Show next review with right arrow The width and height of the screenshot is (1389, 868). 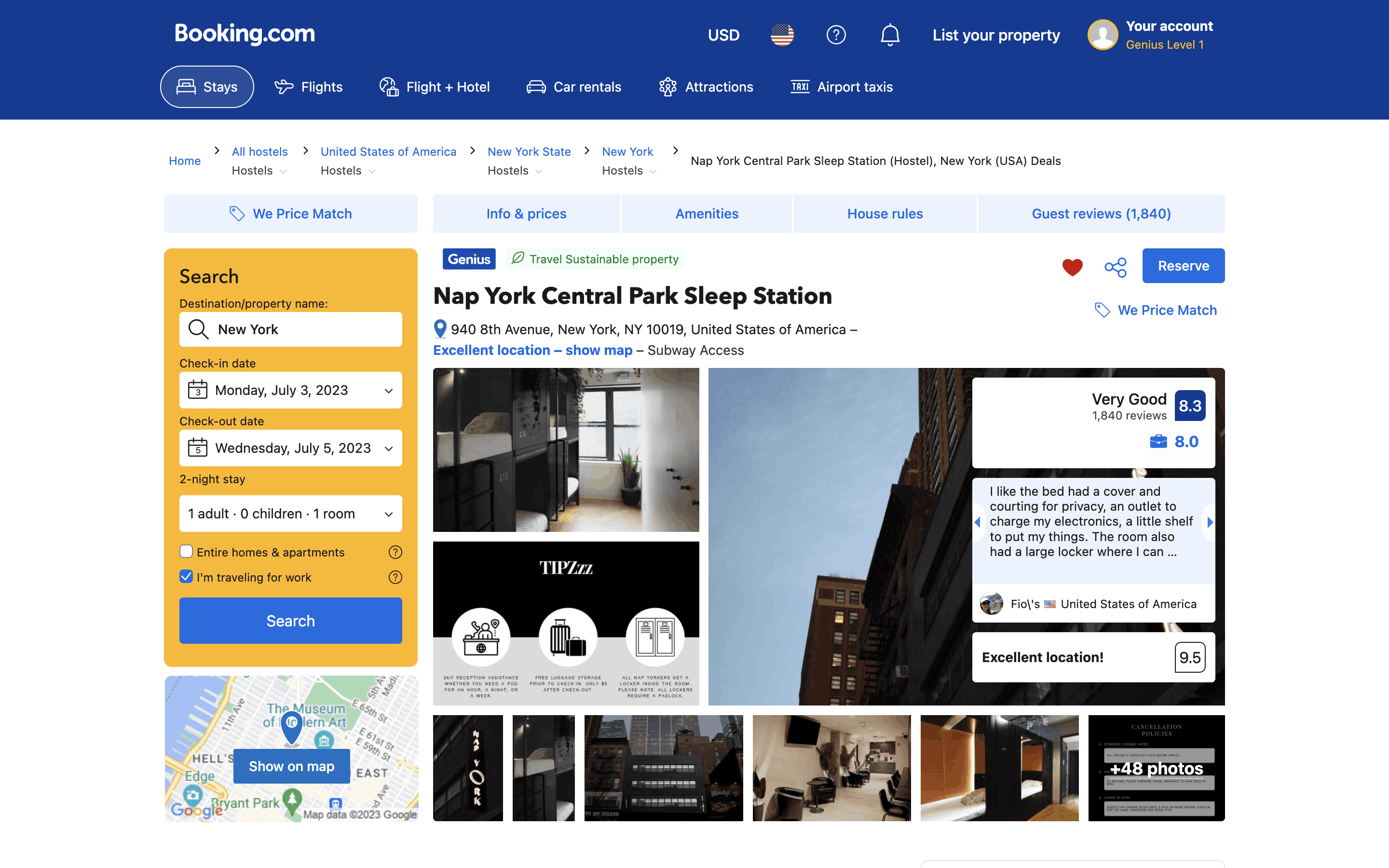pos(1210,522)
